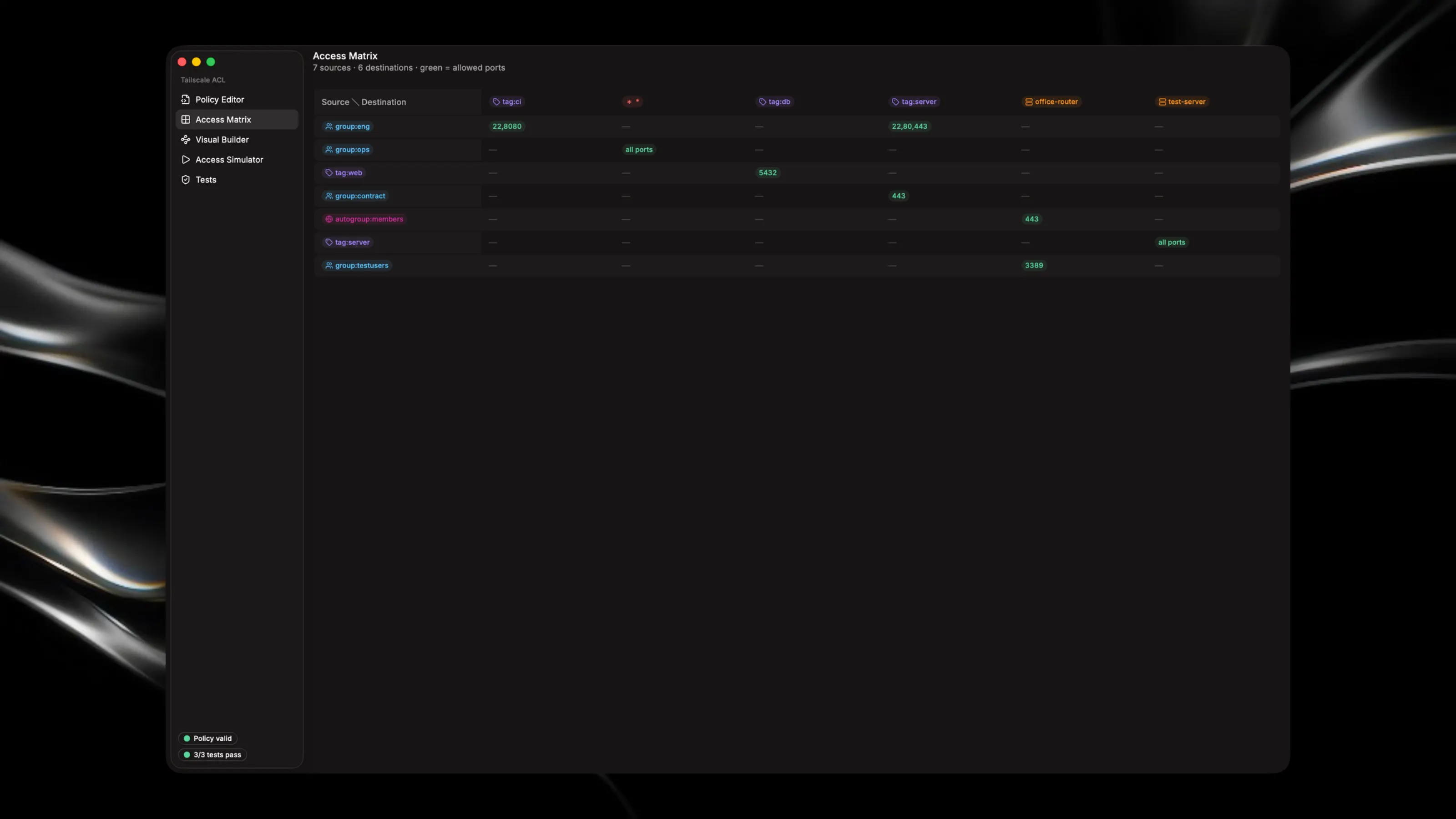Click the Access Matrix grid icon
1456x819 pixels.
[x=185, y=119]
